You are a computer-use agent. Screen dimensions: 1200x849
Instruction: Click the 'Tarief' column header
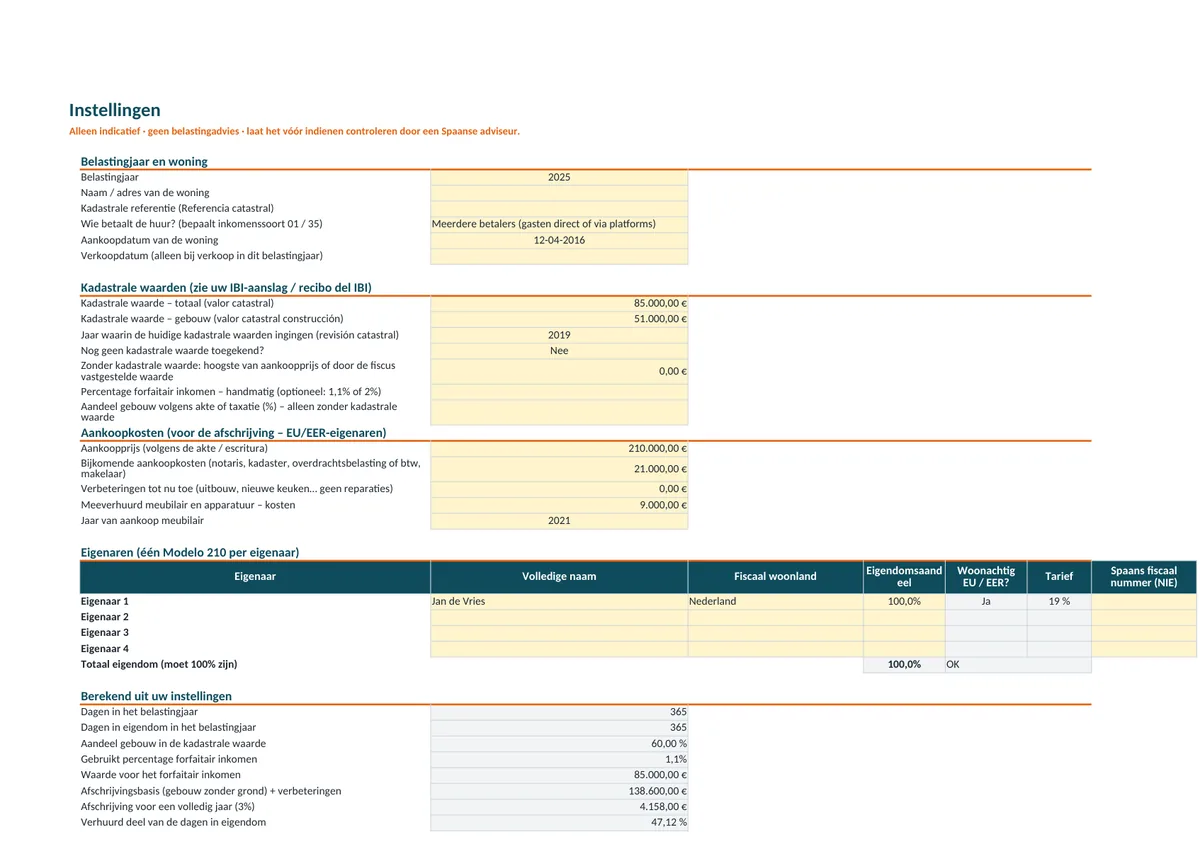(1059, 577)
